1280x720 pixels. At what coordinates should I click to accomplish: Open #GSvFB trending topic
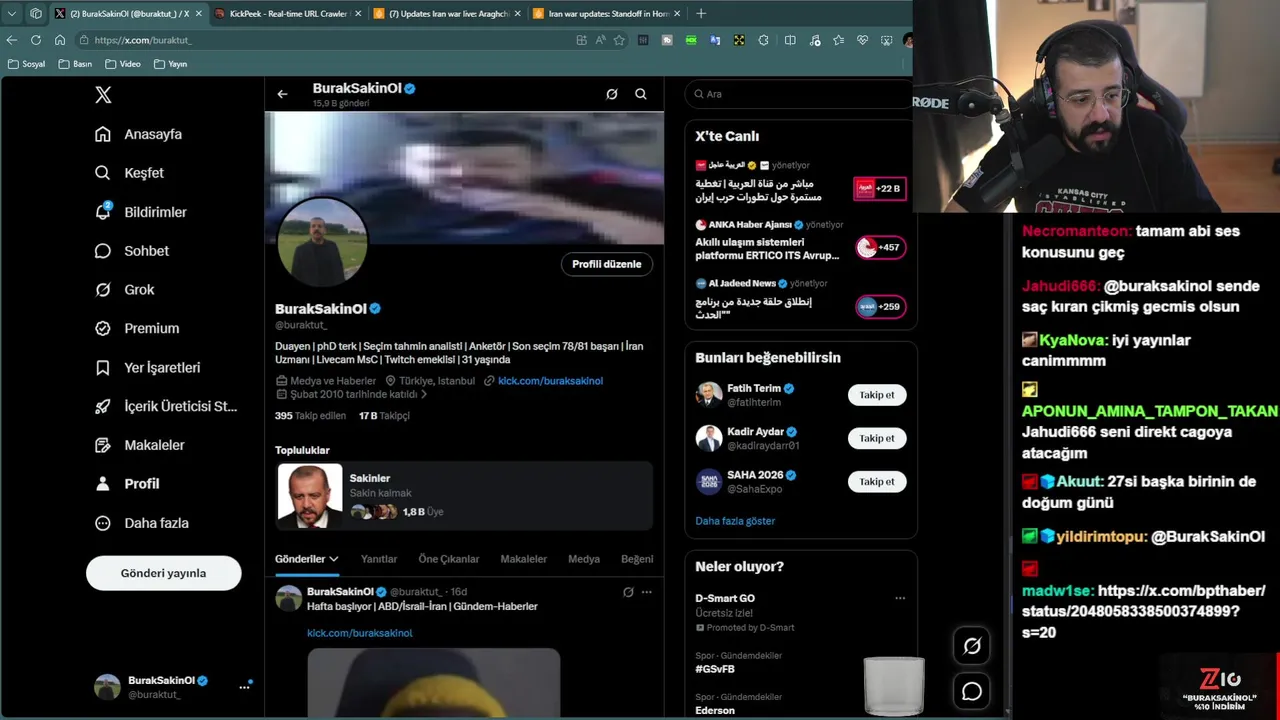[x=715, y=669]
